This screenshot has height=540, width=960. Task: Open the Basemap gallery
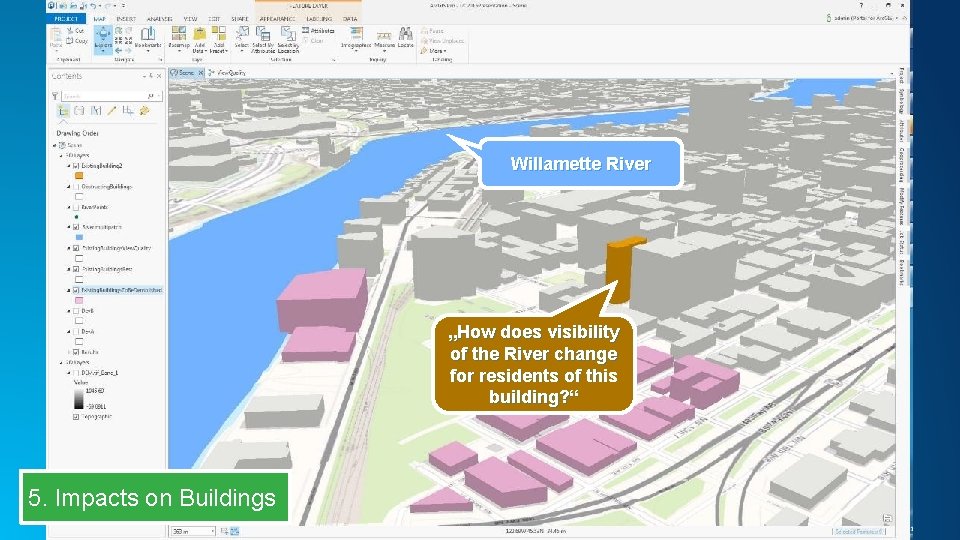179,39
